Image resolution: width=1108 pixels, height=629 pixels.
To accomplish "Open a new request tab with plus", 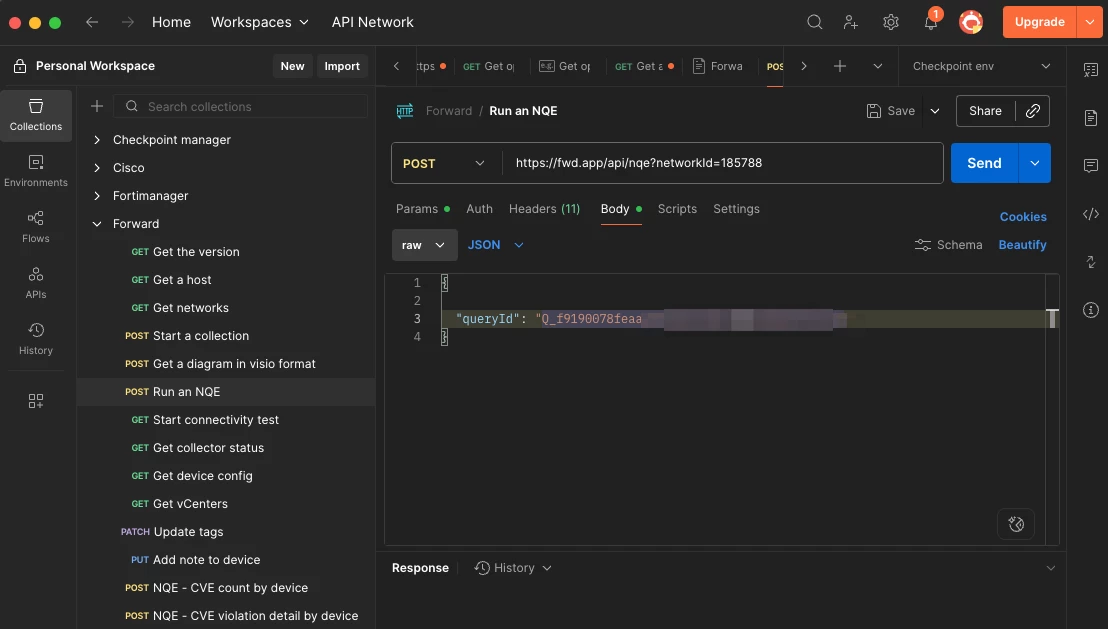I will (839, 66).
